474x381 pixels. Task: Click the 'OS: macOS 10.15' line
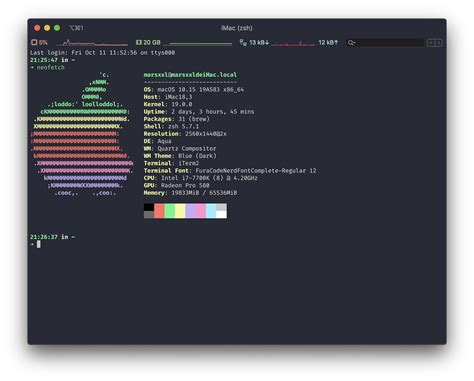[x=194, y=89]
